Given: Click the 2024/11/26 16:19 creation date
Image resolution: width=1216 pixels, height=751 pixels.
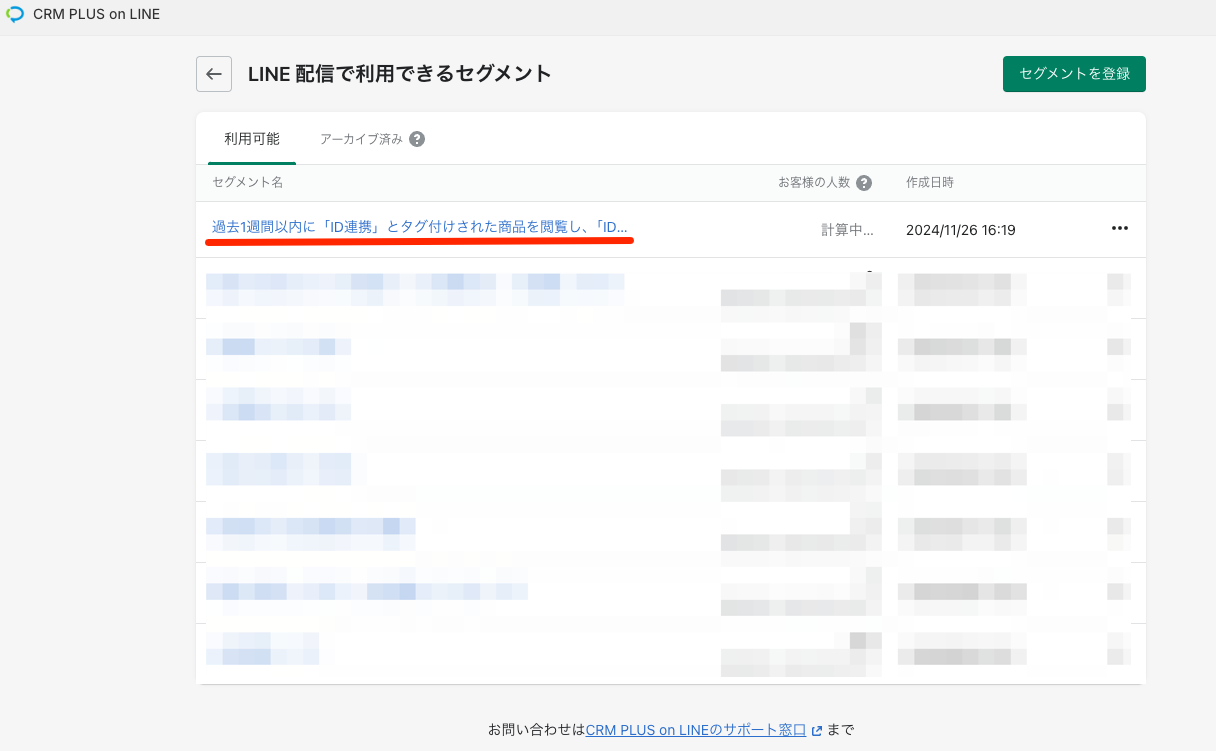Looking at the screenshot, I should click(x=961, y=230).
